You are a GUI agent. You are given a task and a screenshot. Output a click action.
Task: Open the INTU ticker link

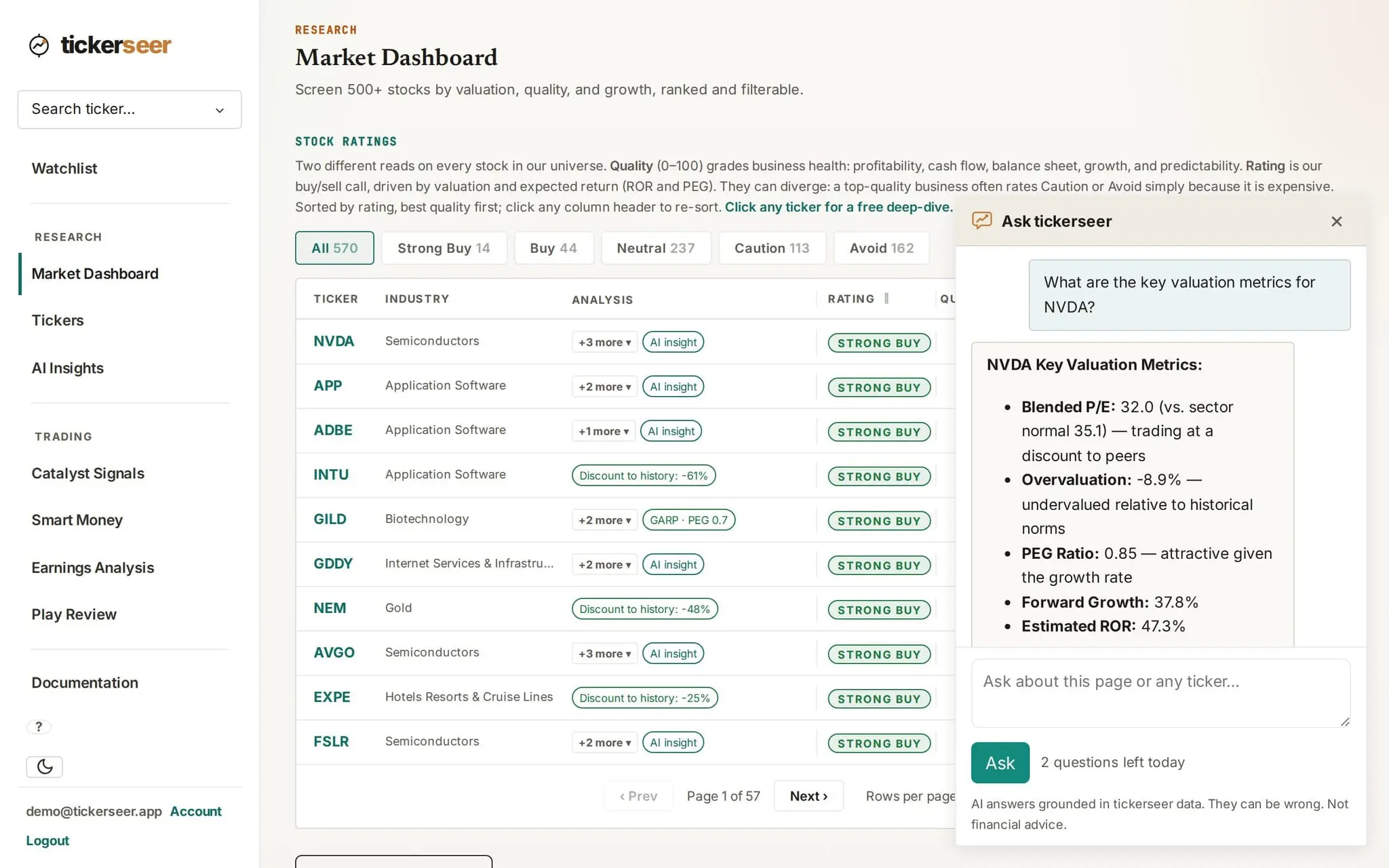pos(331,475)
